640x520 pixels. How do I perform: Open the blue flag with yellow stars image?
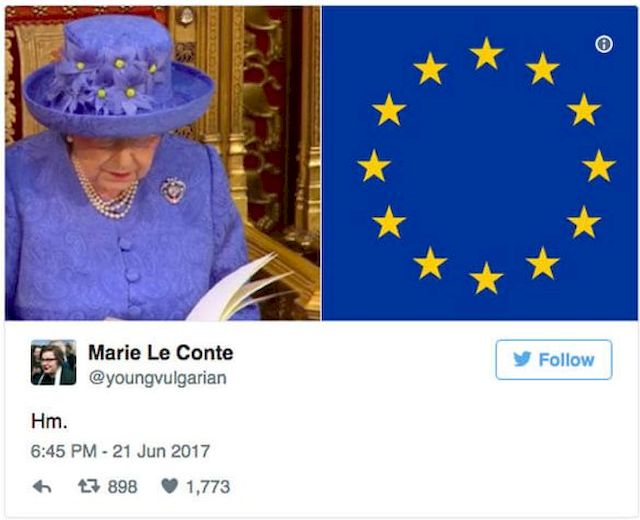click(480, 163)
